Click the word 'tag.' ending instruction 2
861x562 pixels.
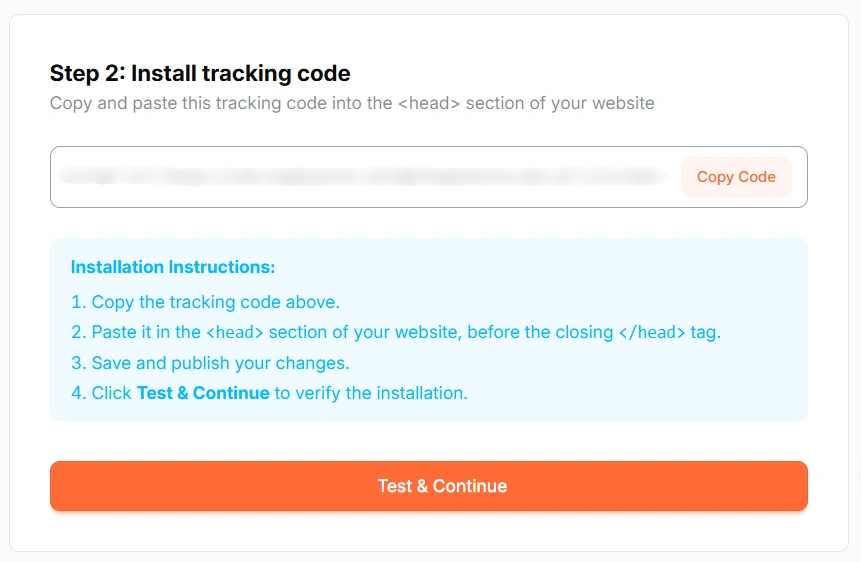coord(706,332)
